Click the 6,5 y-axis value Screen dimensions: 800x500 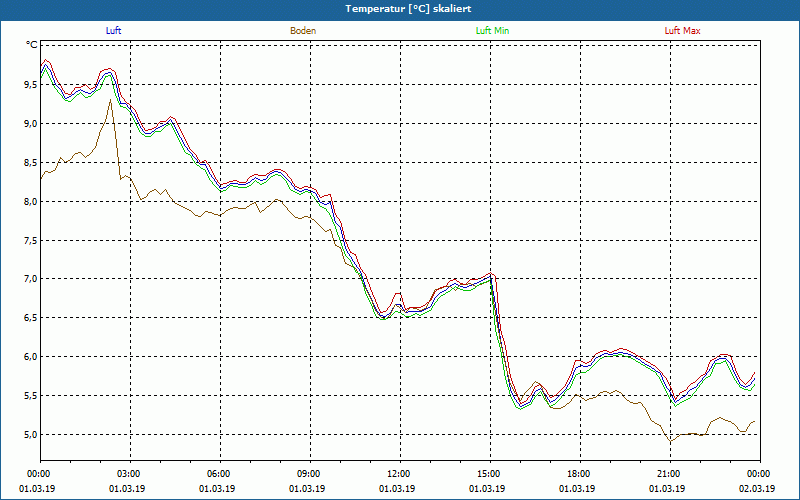point(29,318)
